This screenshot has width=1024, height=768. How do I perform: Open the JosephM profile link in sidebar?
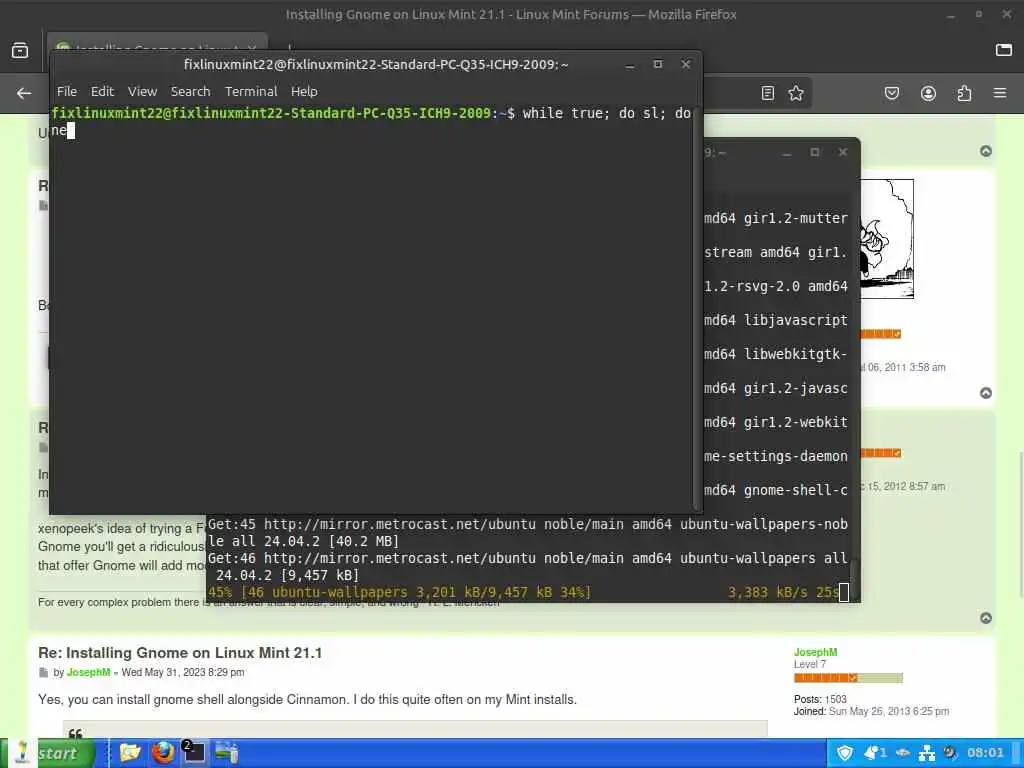pos(815,652)
